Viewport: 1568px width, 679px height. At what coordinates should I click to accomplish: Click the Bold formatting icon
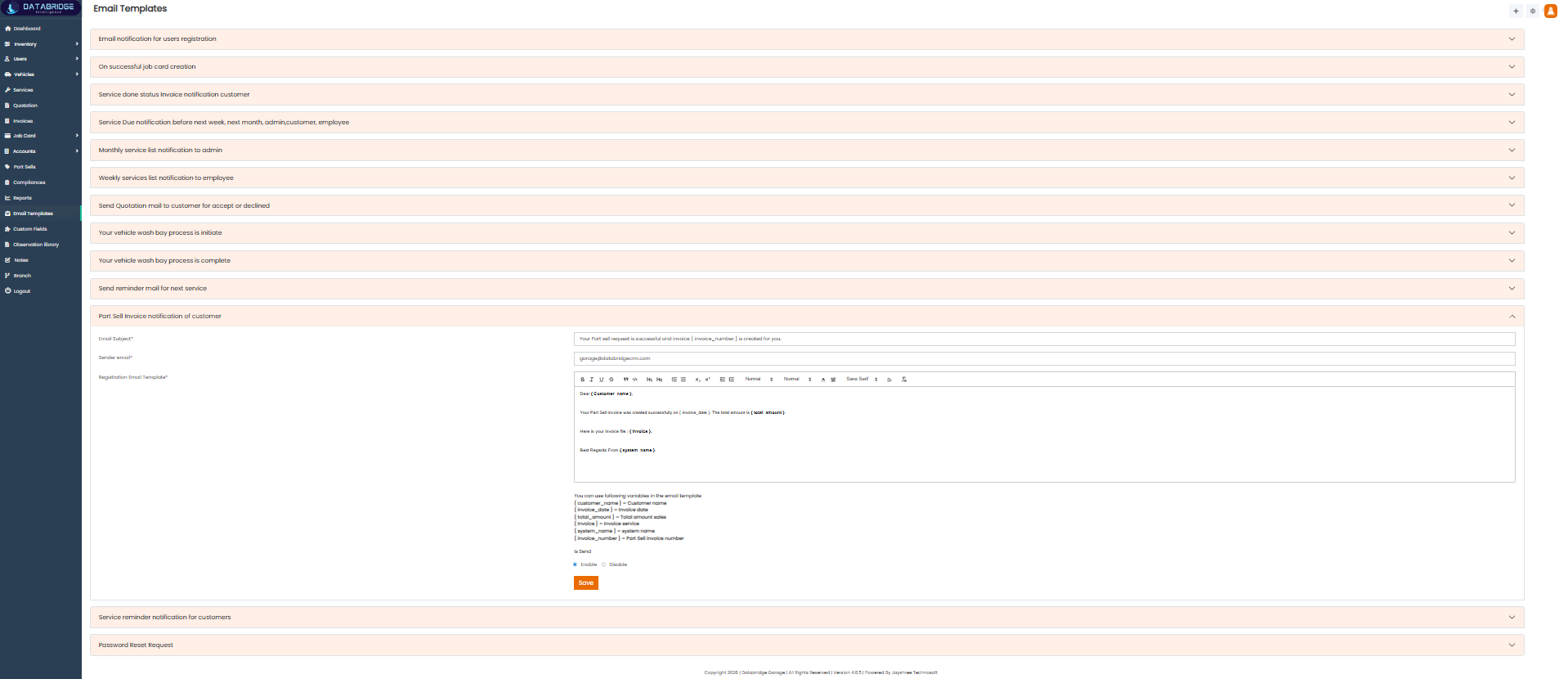582,380
